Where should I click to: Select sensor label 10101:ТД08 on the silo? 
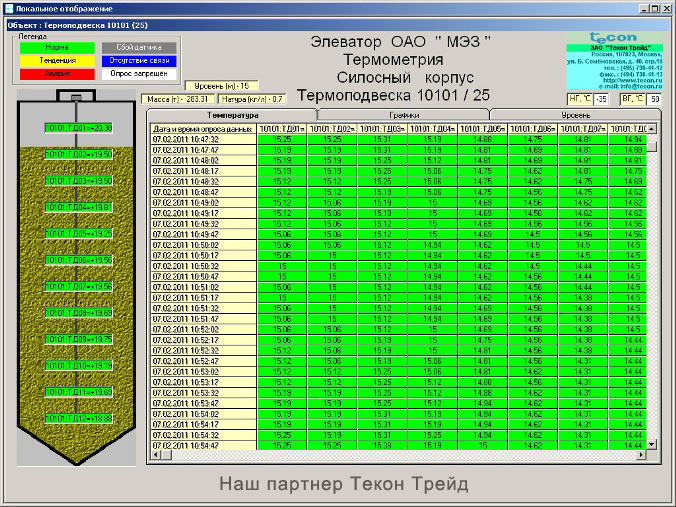(78, 313)
